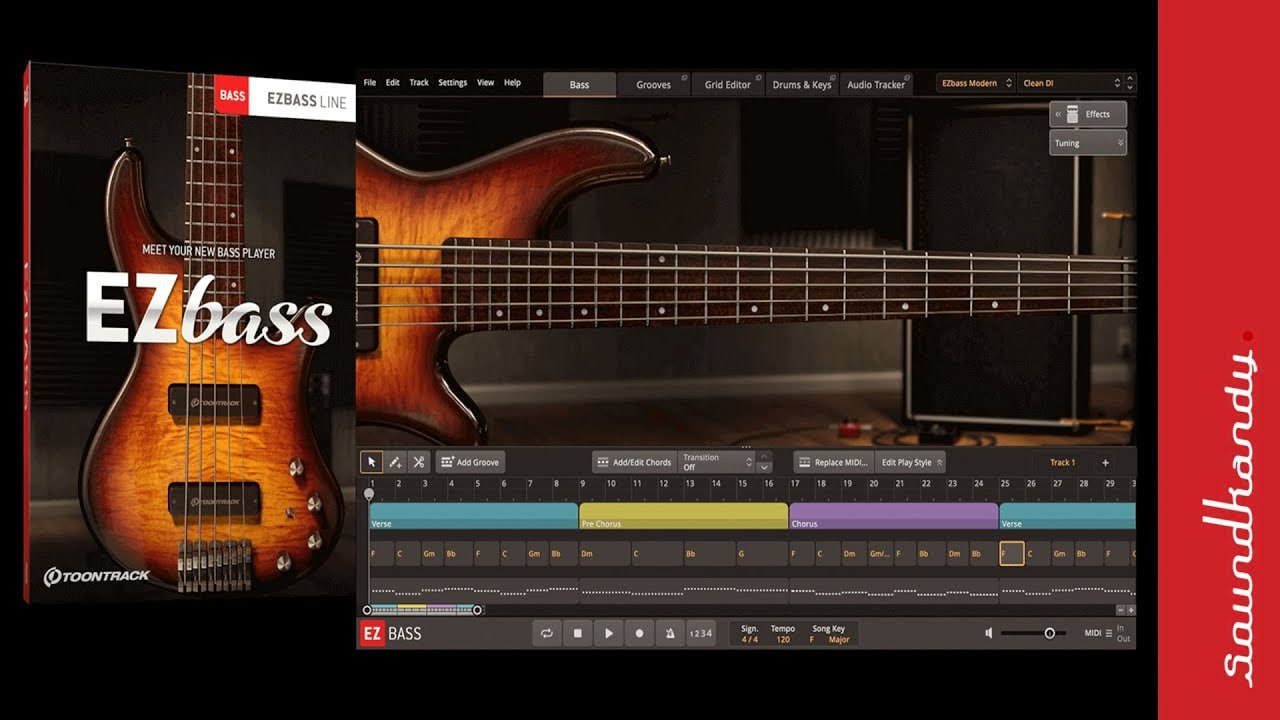The height and width of the screenshot is (720, 1280).
Task: Toggle the 1234 count-in
Action: click(x=701, y=633)
